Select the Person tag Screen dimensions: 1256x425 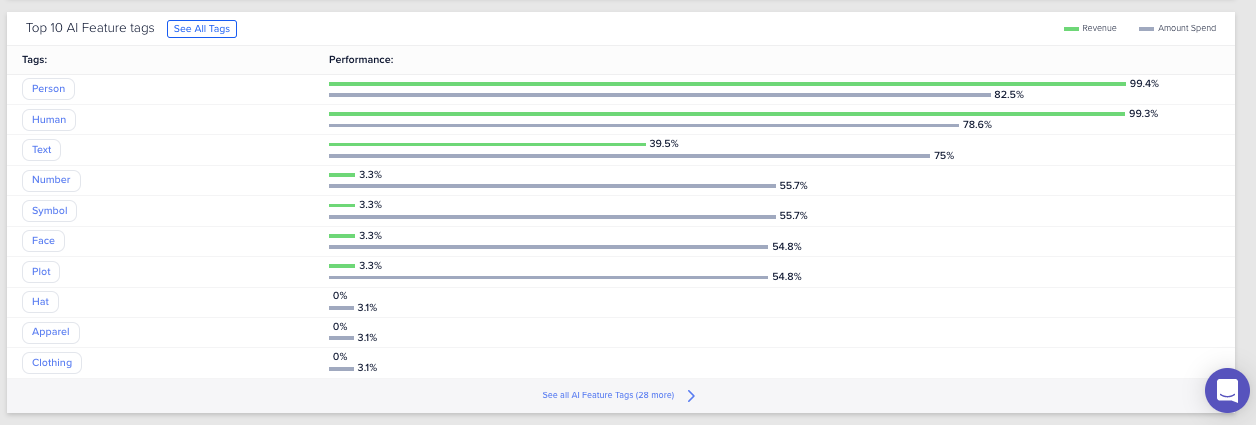point(48,89)
